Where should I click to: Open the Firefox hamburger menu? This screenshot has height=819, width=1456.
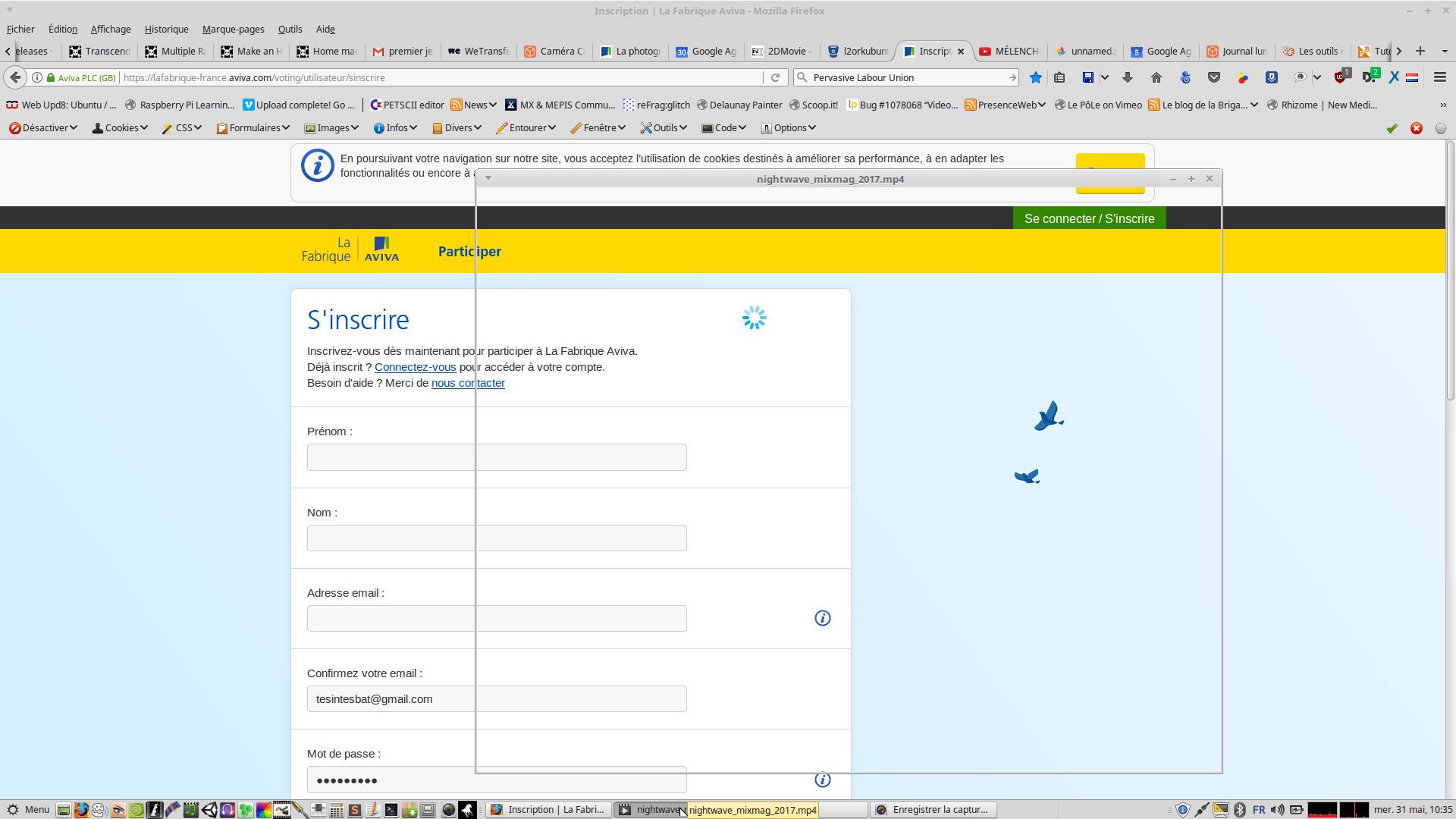(1439, 77)
